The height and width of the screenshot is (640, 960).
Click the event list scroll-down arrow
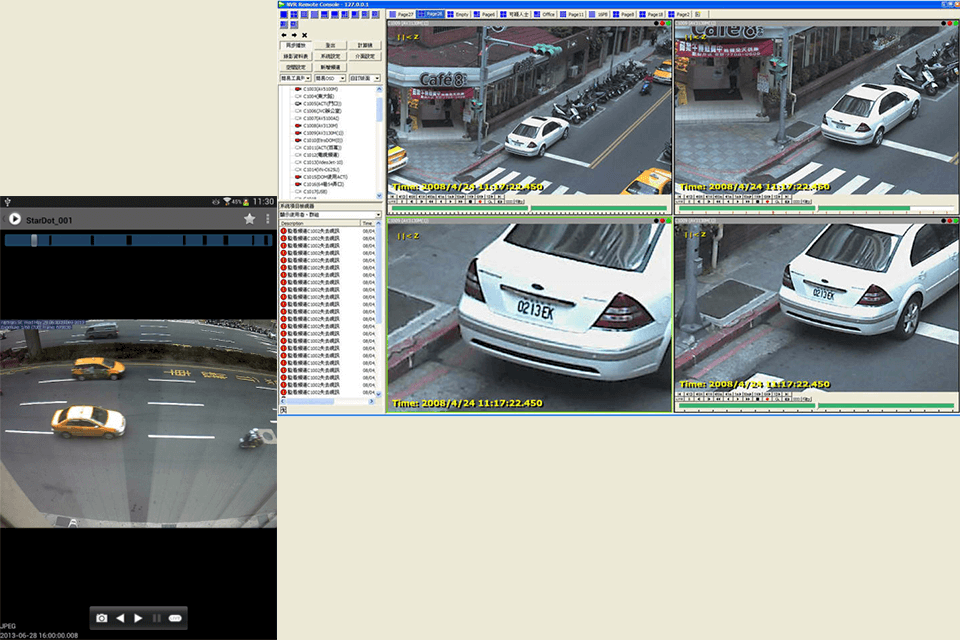click(378, 394)
